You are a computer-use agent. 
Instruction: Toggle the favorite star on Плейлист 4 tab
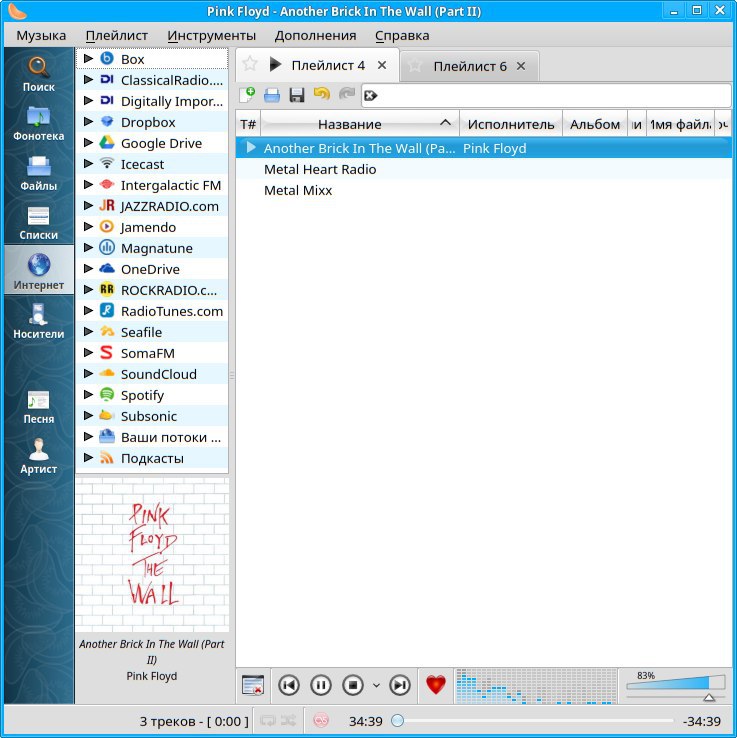click(x=250, y=64)
